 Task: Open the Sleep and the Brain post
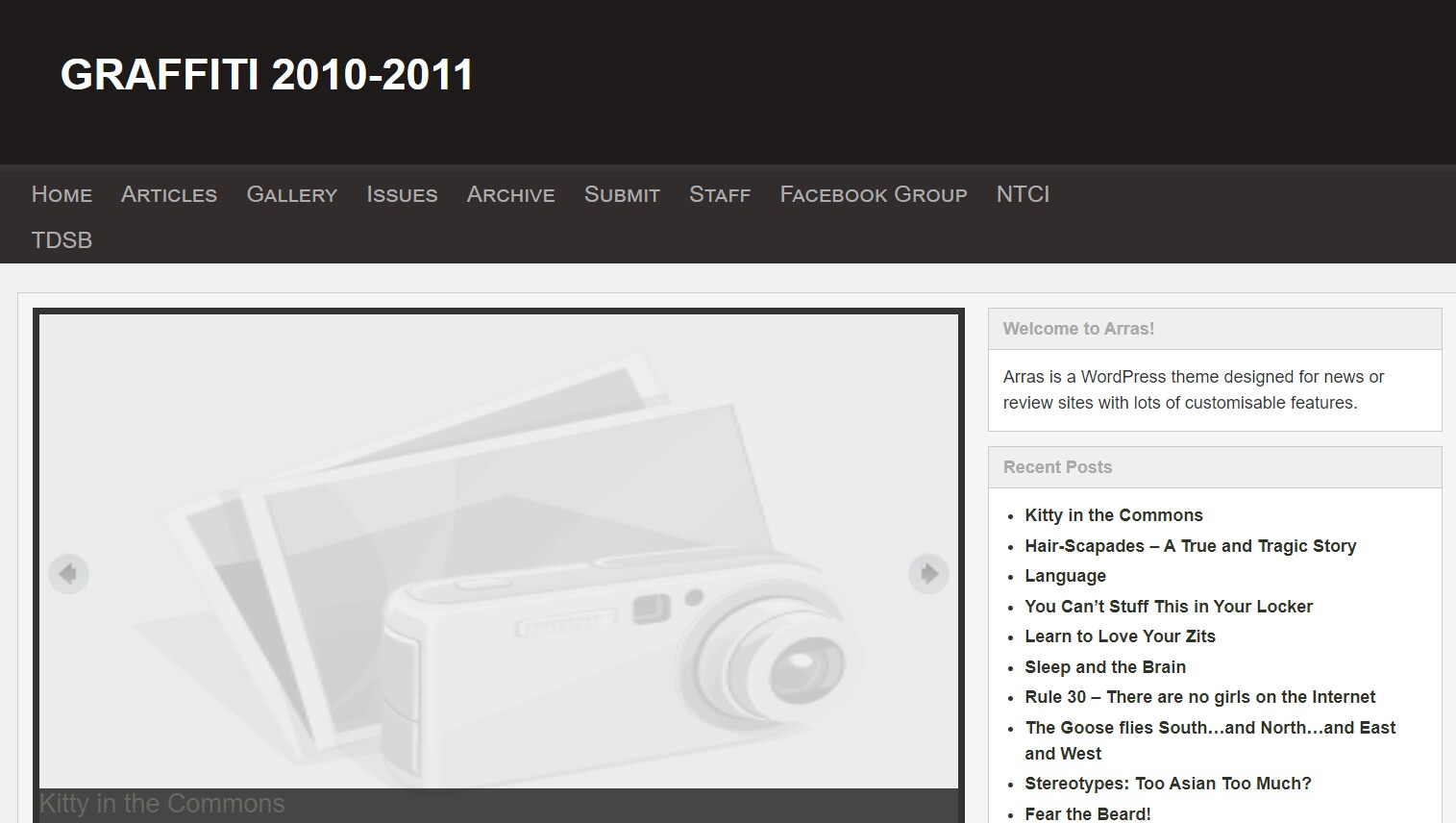click(x=1104, y=667)
